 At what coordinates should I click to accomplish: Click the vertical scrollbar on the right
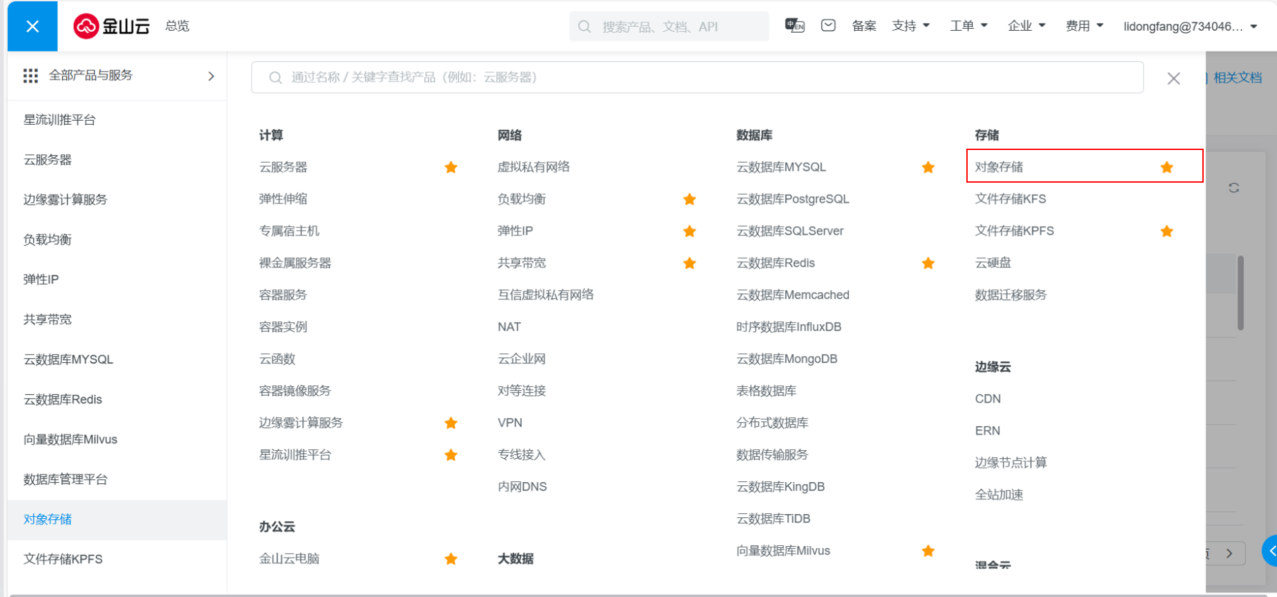pos(1241,292)
